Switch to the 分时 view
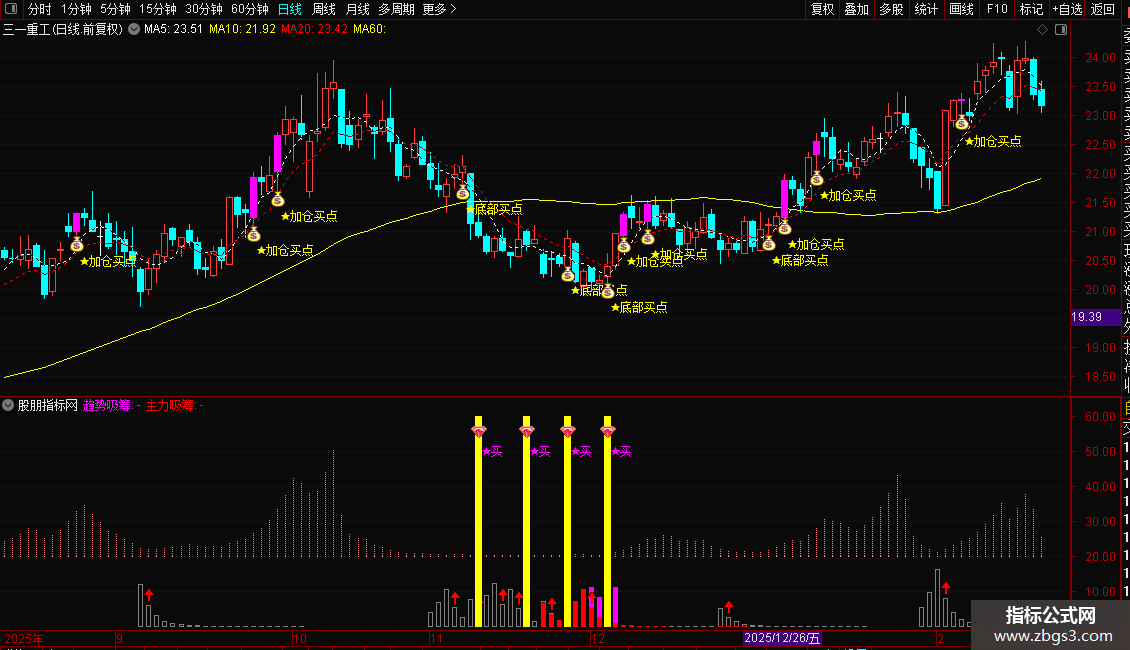 tap(40, 9)
